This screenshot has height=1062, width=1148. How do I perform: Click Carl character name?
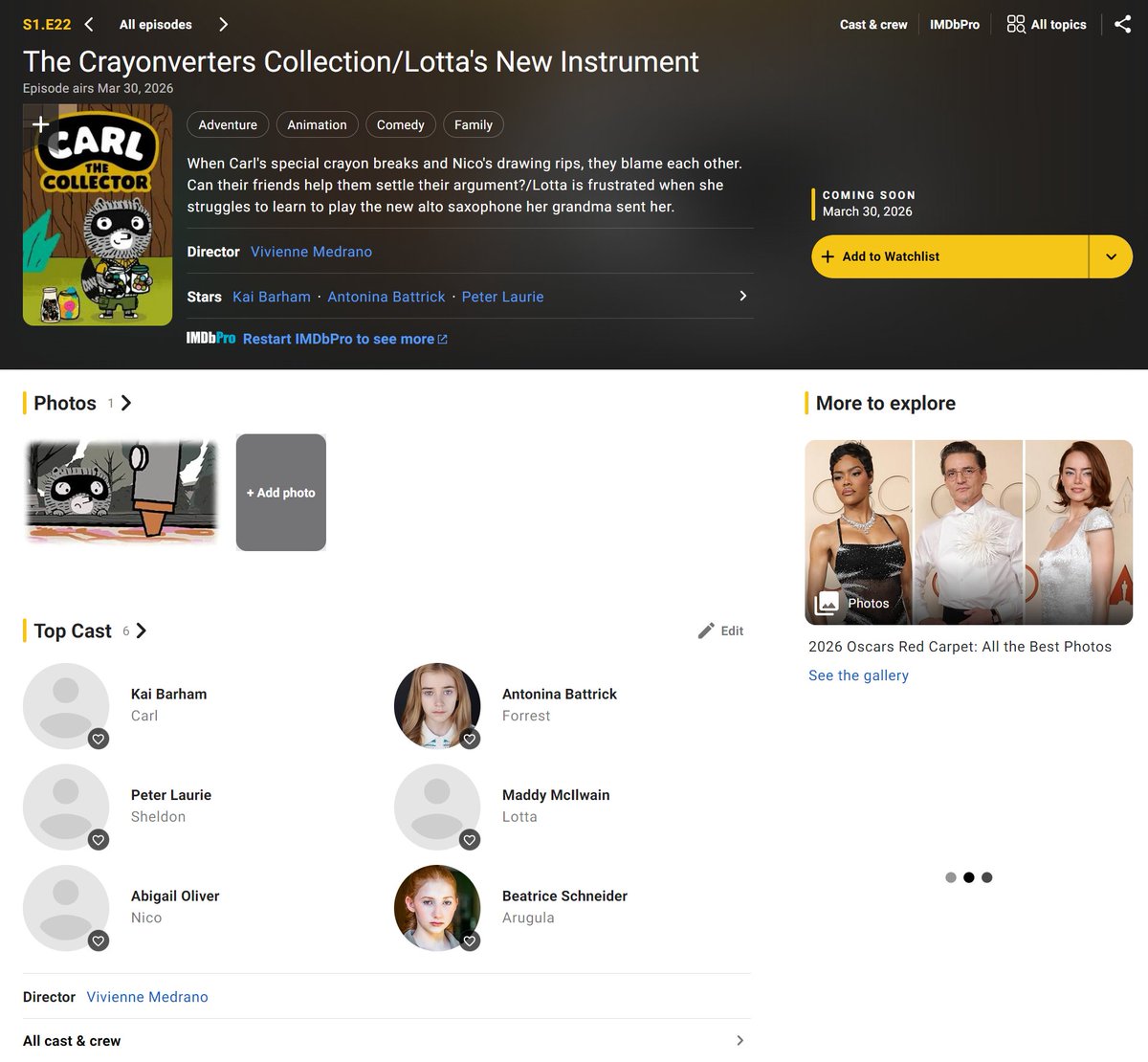144,716
